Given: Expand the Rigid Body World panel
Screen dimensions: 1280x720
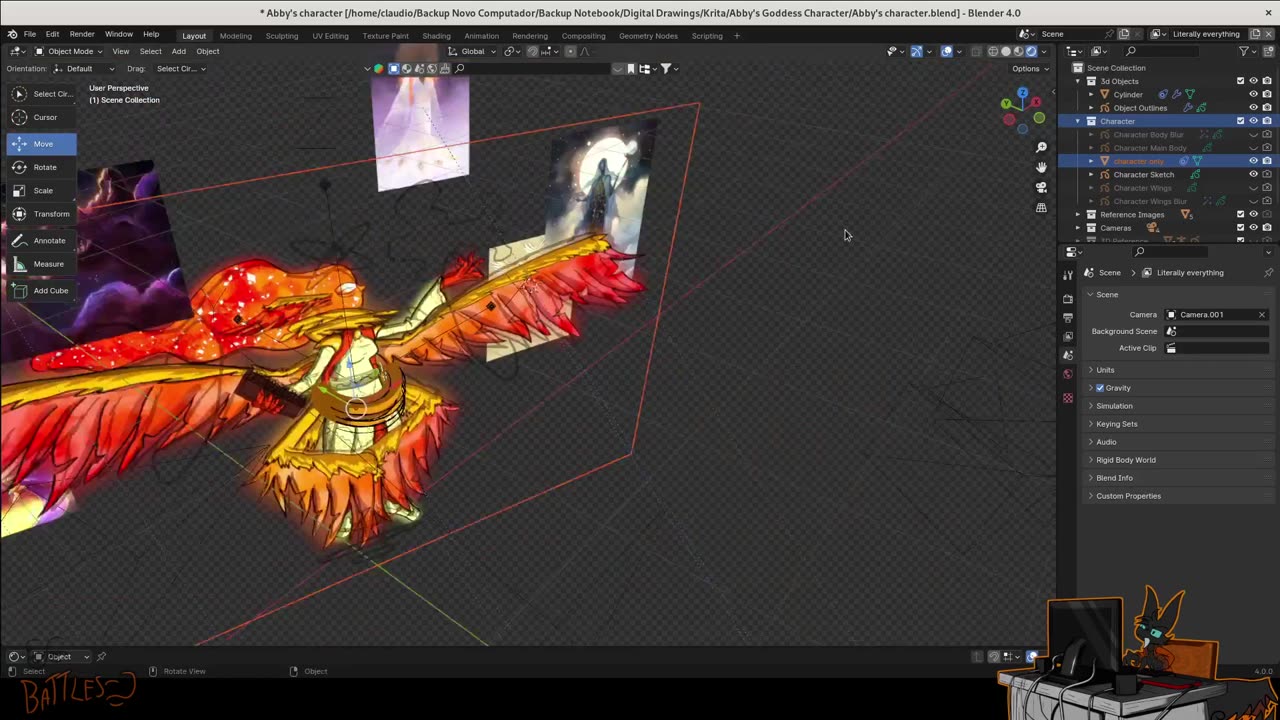Looking at the screenshot, I should coord(1126,460).
